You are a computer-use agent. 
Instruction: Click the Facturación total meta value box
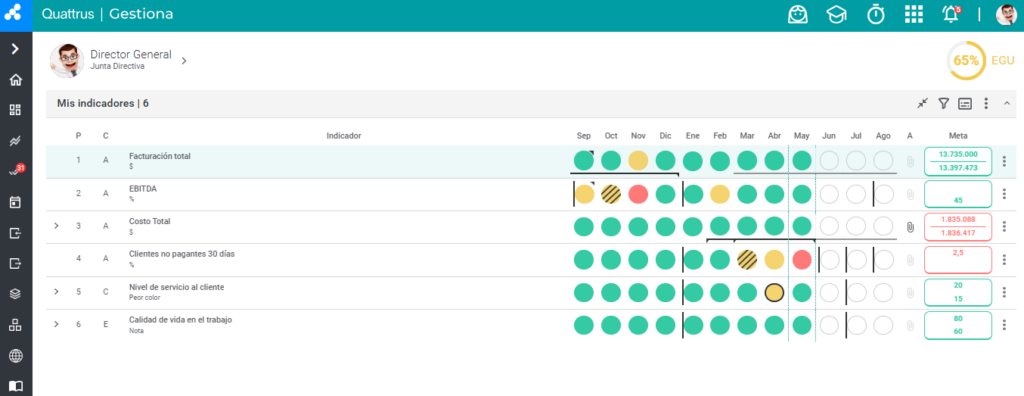(x=958, y=161)
